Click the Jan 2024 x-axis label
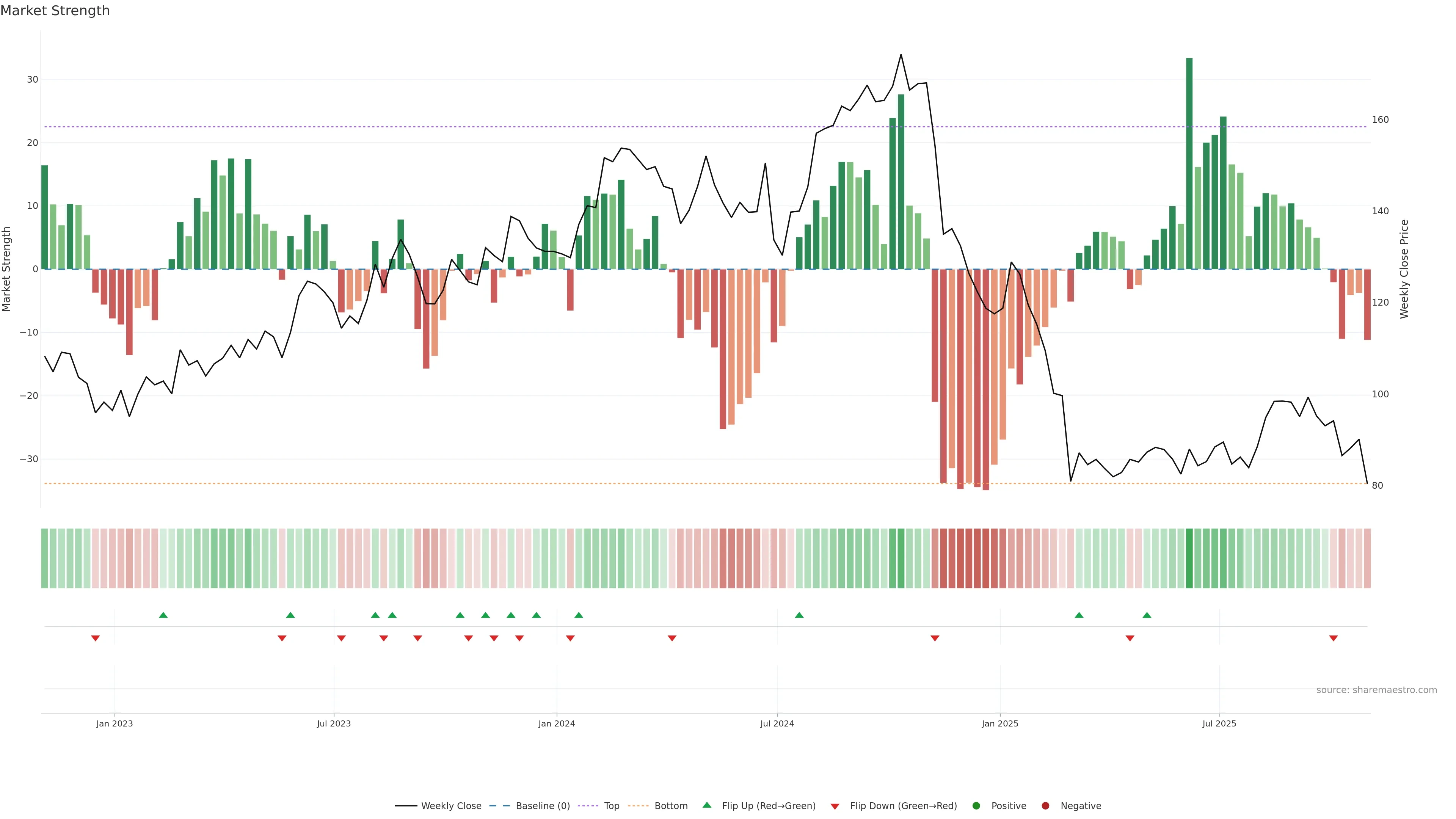The image size is (1456, 819). (x=556, y=724)
